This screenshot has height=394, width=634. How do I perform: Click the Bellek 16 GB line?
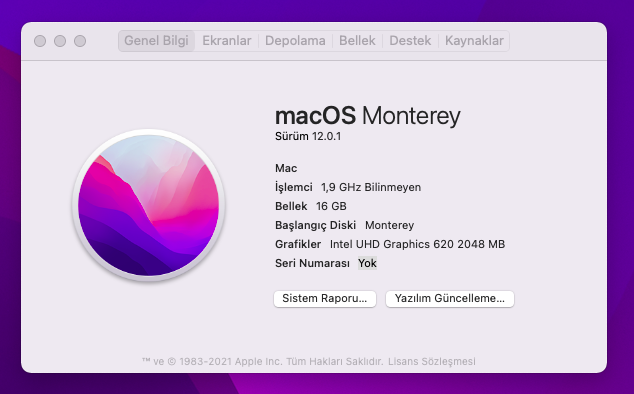pos(311,206)
